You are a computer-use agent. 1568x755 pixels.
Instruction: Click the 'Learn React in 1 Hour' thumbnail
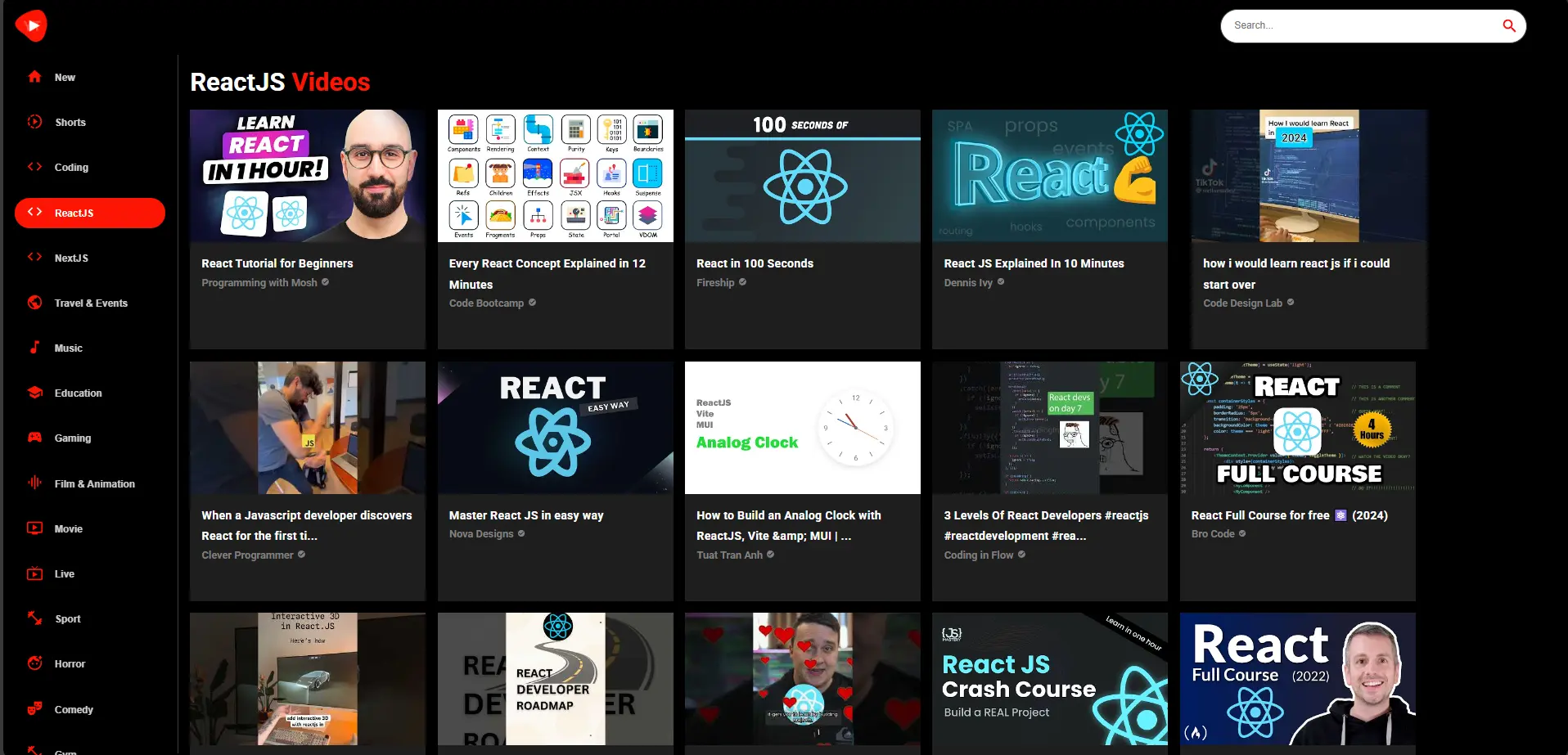[x=308, y=176]
